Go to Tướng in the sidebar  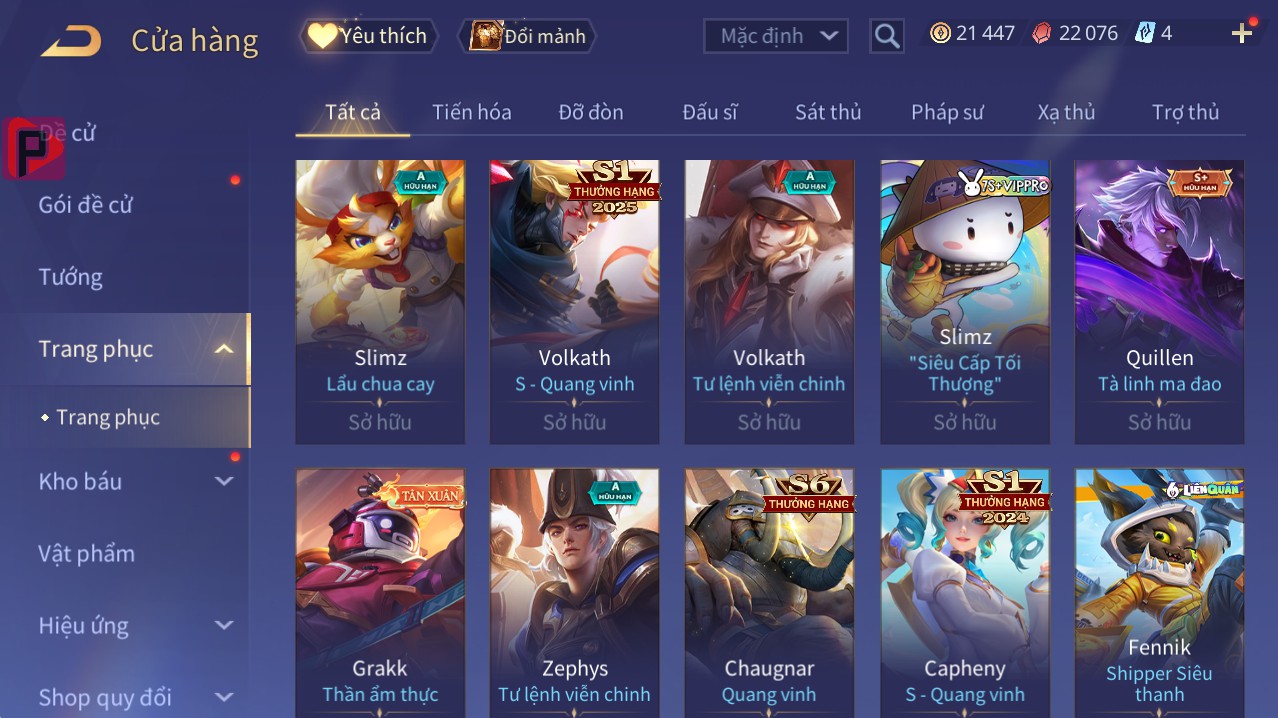click(x=71, y=277)
